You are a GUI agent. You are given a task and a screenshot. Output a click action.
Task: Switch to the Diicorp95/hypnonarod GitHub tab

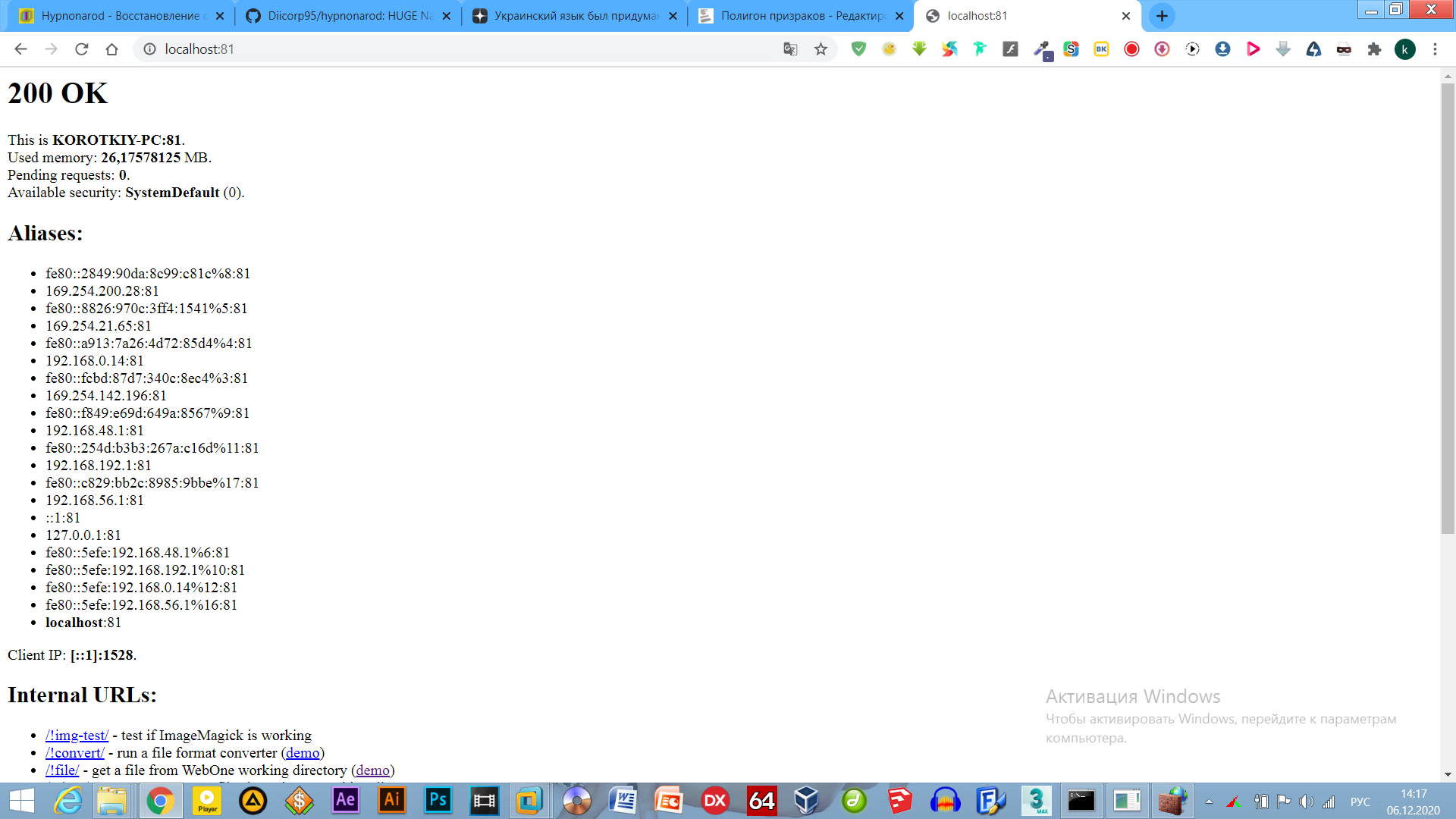[347, 16]
